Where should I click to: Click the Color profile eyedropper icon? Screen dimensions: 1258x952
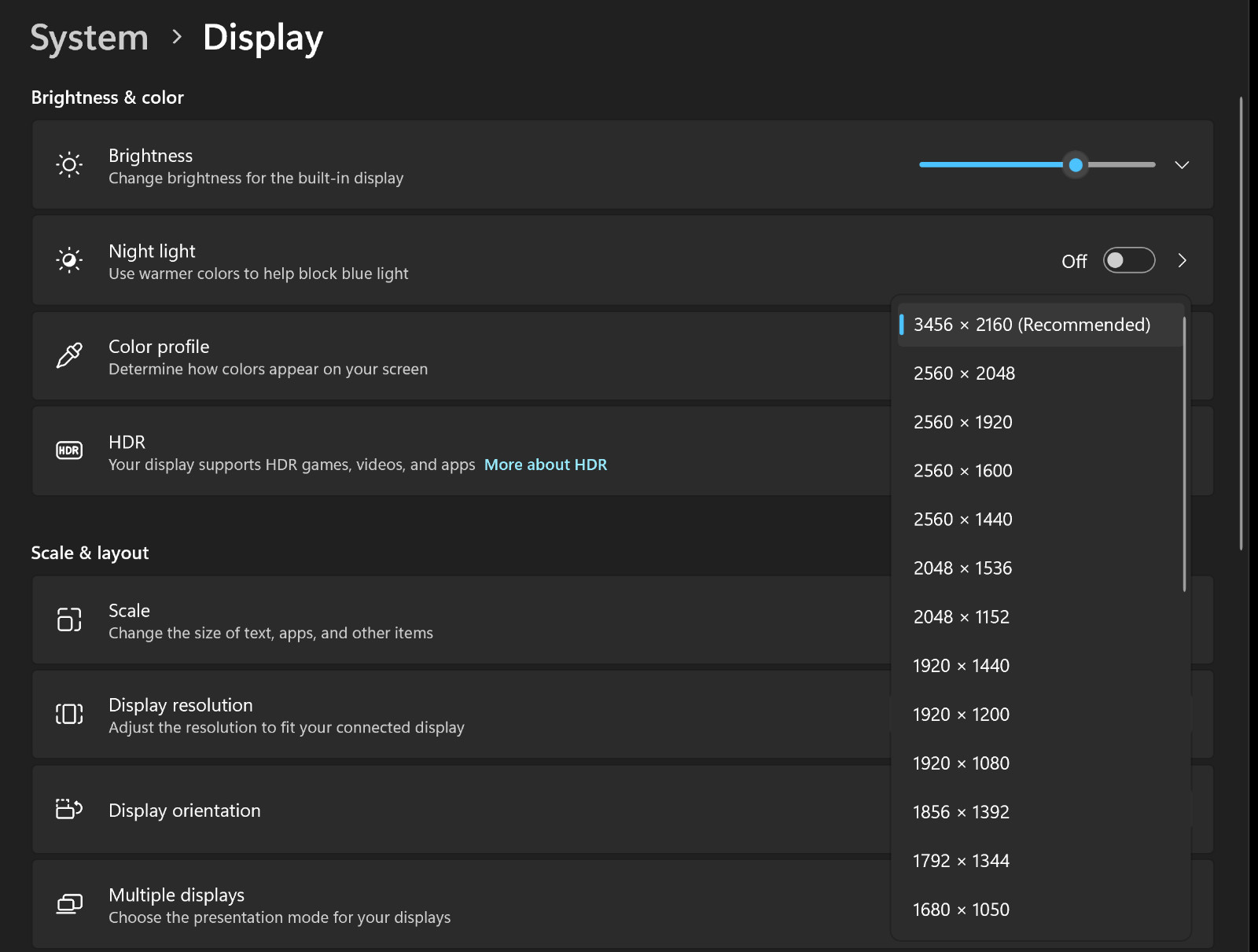point(69,355)
